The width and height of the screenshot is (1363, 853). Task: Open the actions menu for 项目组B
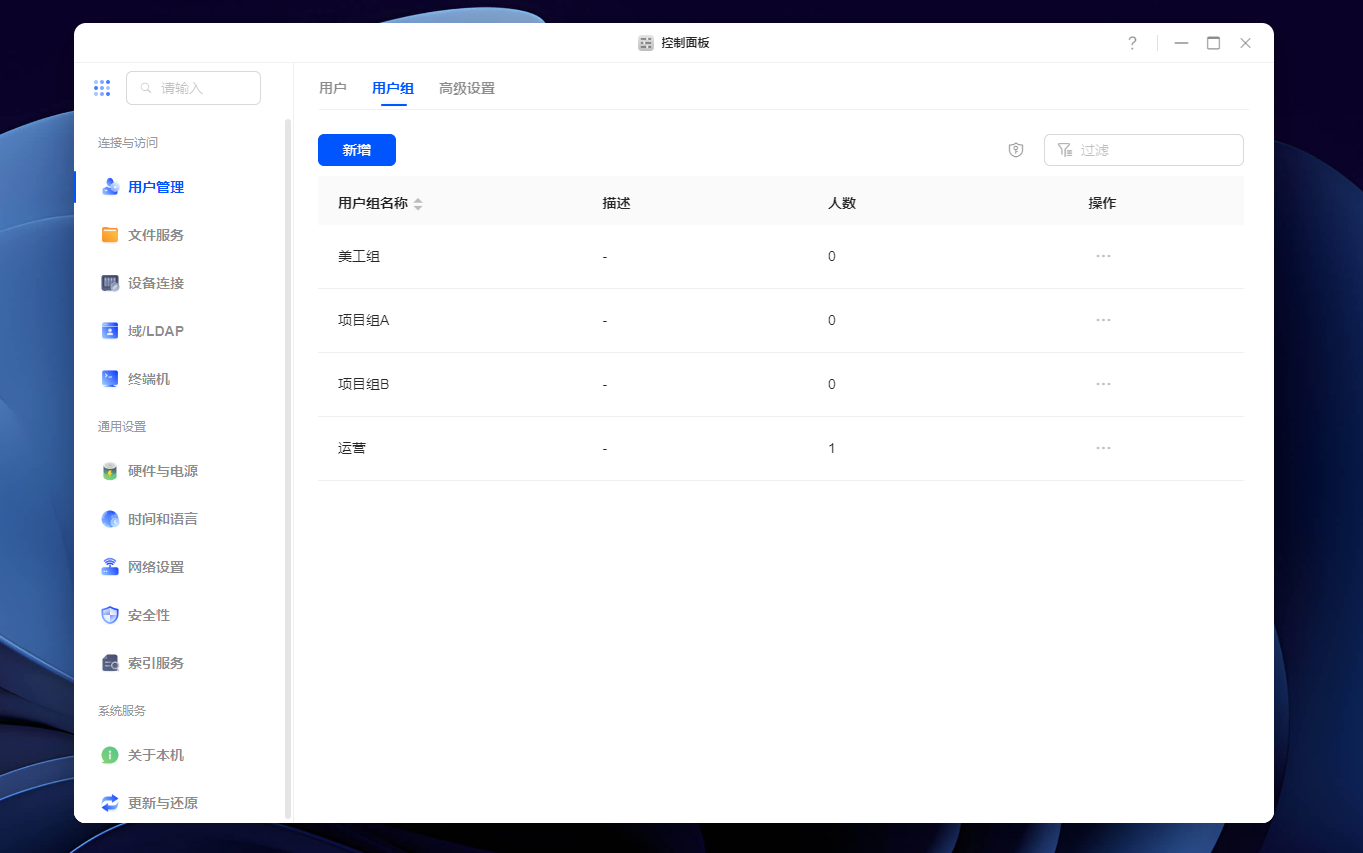pos(1103,384)
